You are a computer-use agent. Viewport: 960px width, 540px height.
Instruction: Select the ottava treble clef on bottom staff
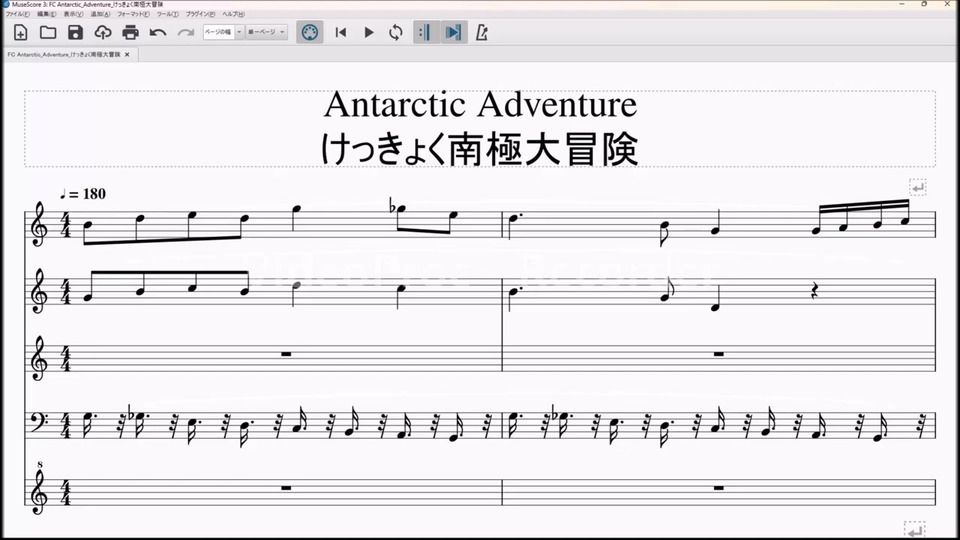[39, 490]
